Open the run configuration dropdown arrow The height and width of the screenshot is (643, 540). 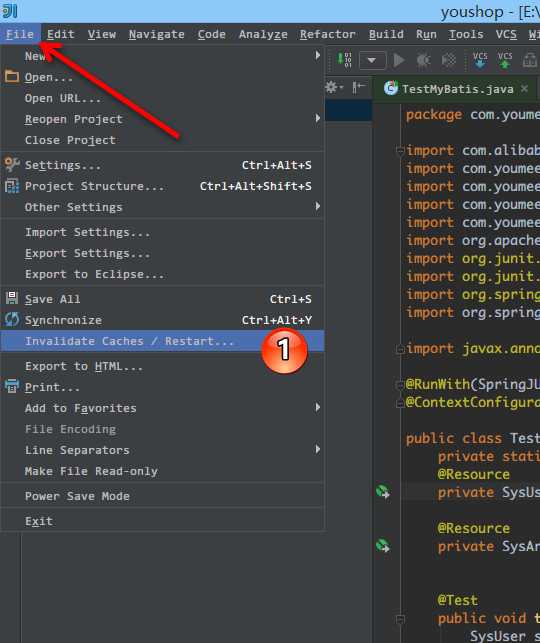coord(372,60)
